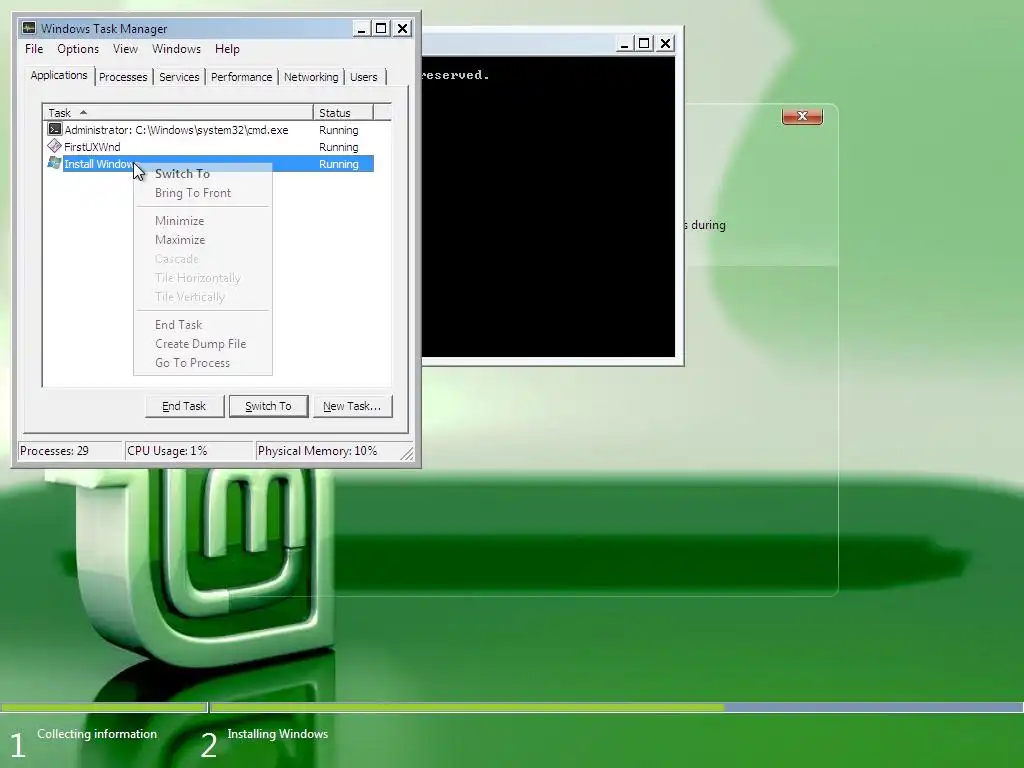Choose Go To Process in context menu
The width and height of the screenshot is (1024, 768).
tap(202, 362)
